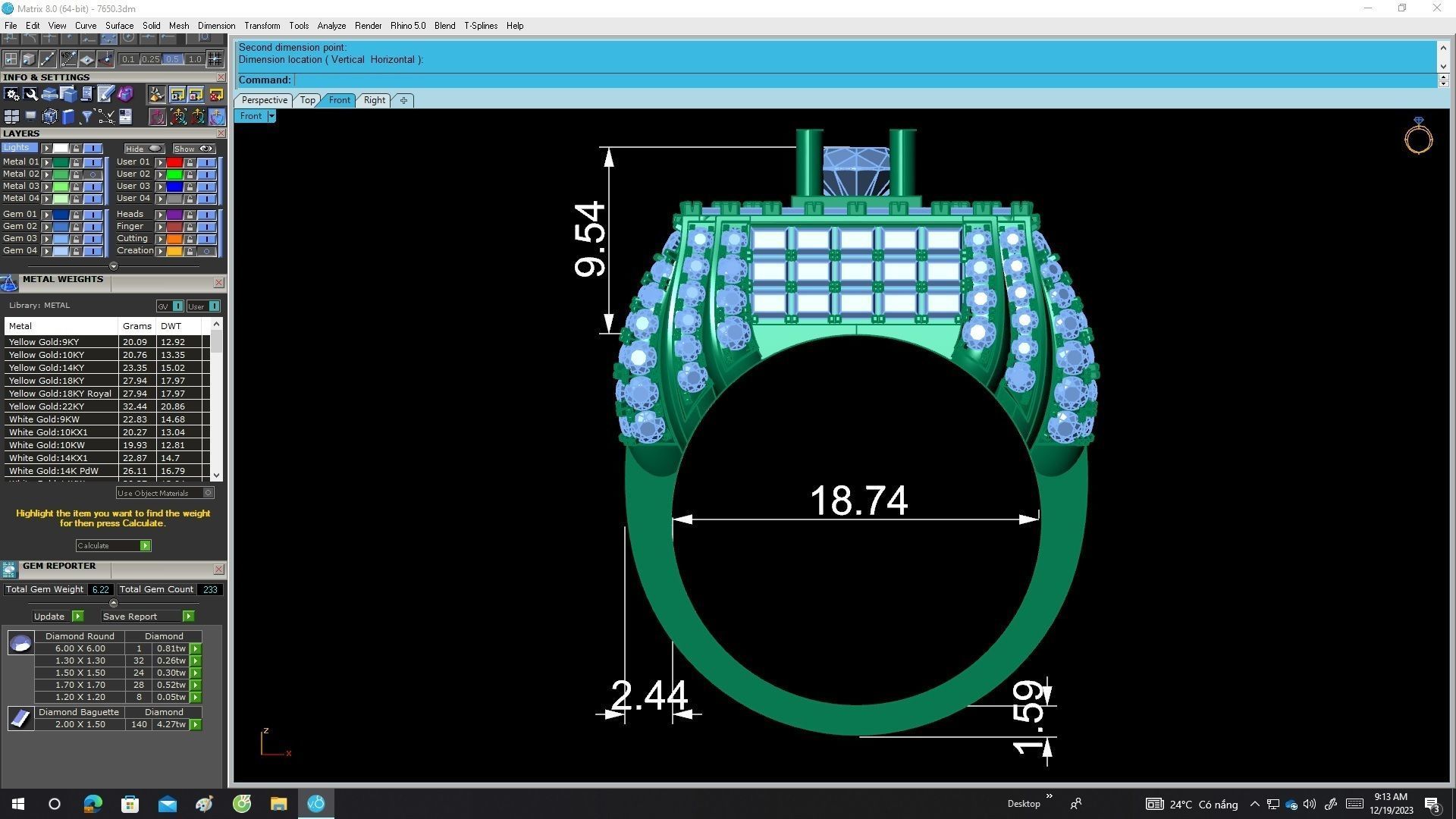The image size is (1456, 819).
Task: Toggle lock on the Gem 01 layer
Action: click(x=76, y=215)
